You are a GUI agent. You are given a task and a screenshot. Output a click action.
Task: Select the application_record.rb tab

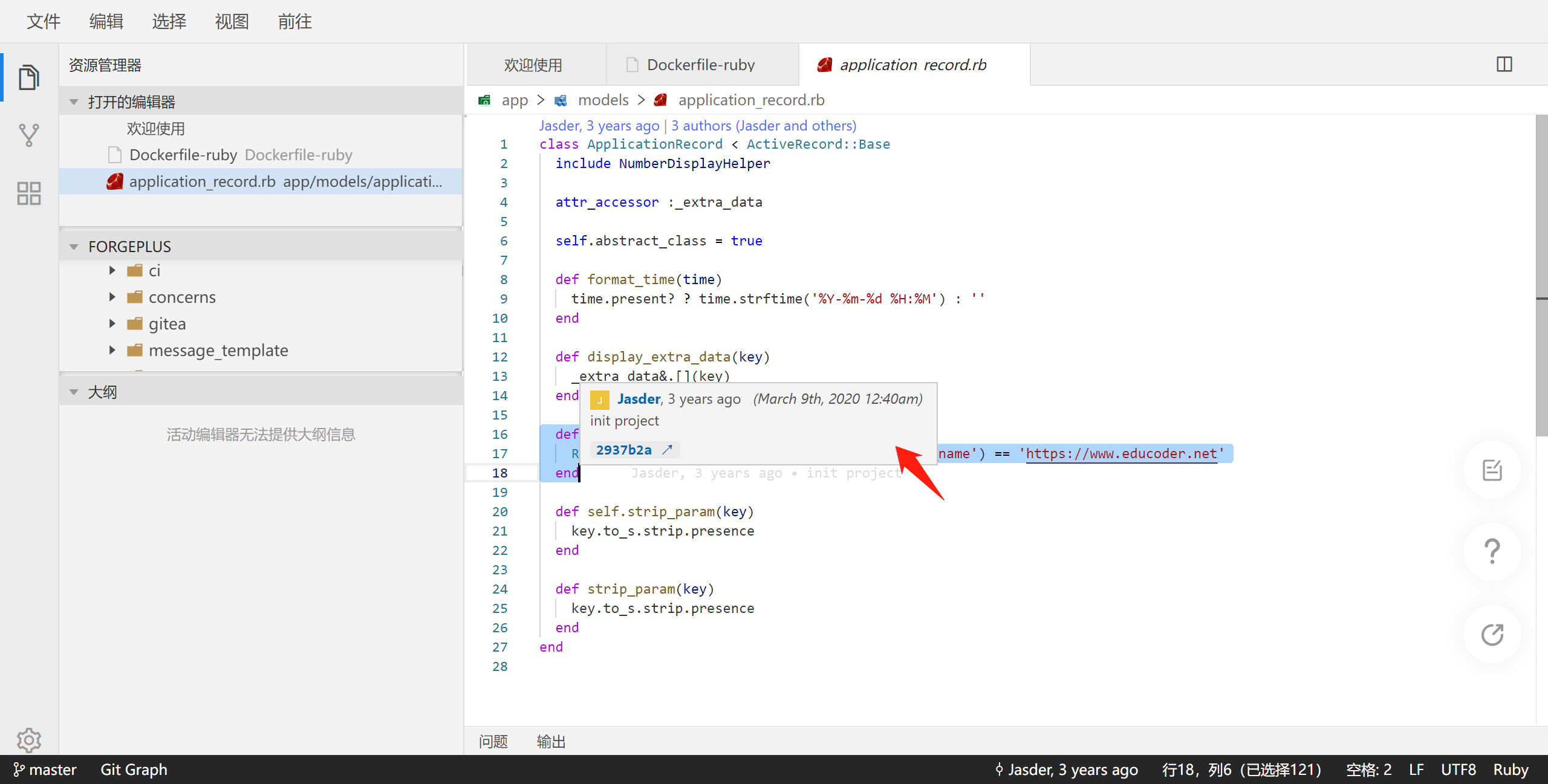(x=914, y=65)
